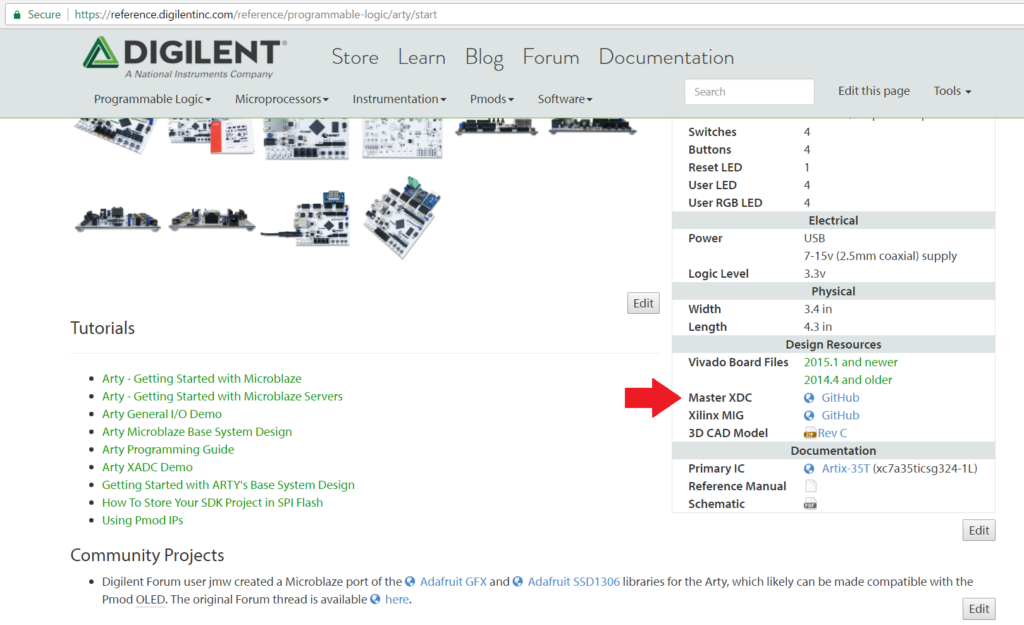Open Arty - Getting Started with Microblaze
1024x625 pixels.
click(x=202, y=379)
